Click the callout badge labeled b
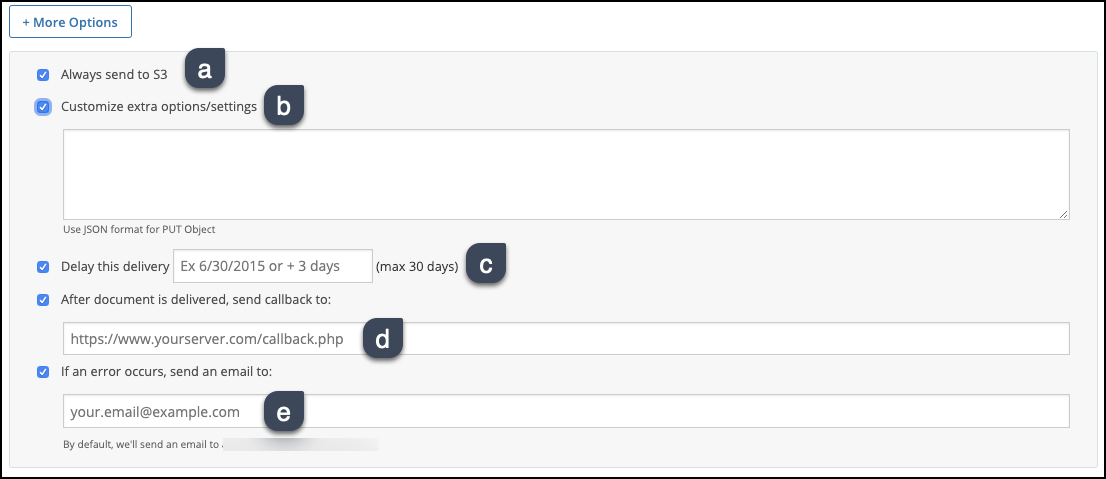Viewport: 1106px width, 479px height. click(283, 107)
